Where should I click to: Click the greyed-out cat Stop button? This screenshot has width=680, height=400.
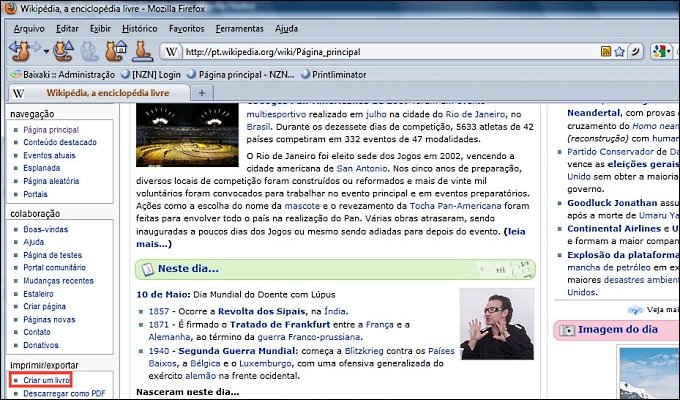pyautogui.click(x=89, y=51)
